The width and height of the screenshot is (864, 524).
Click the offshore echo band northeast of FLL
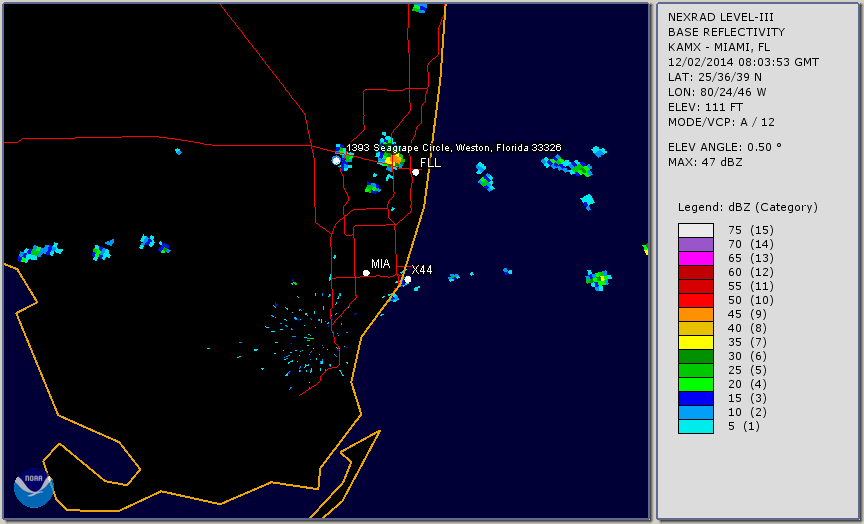567,166
